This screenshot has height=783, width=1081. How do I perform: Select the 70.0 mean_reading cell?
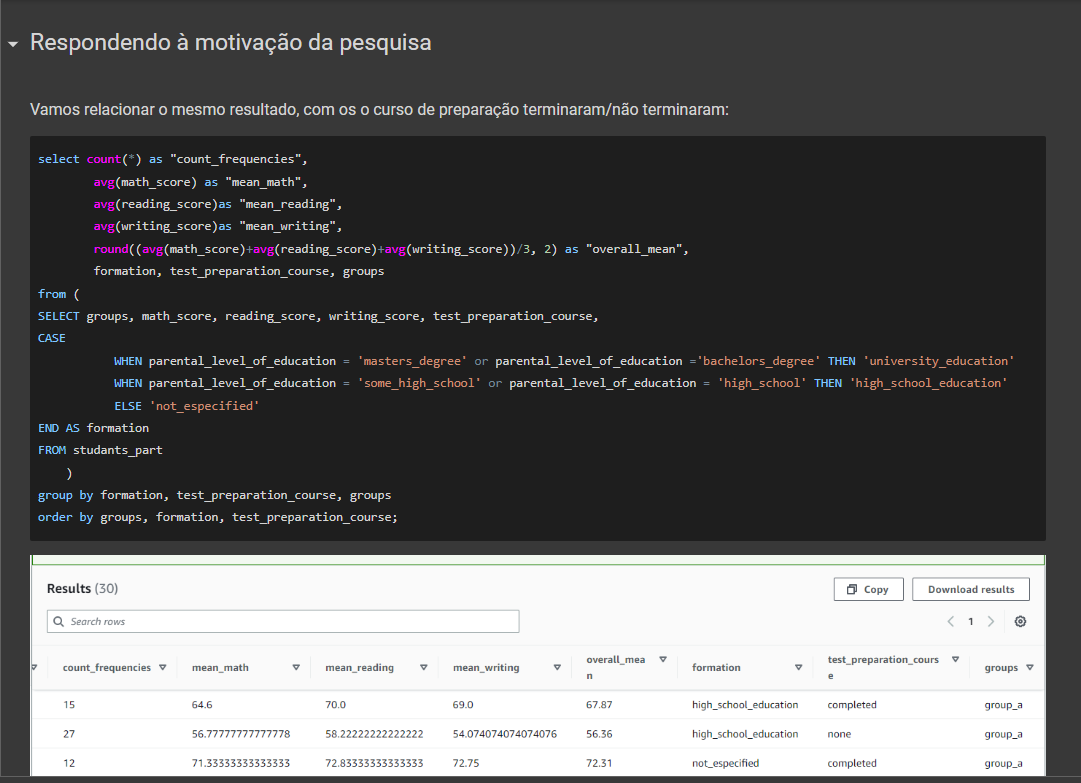tap(336, 704)
